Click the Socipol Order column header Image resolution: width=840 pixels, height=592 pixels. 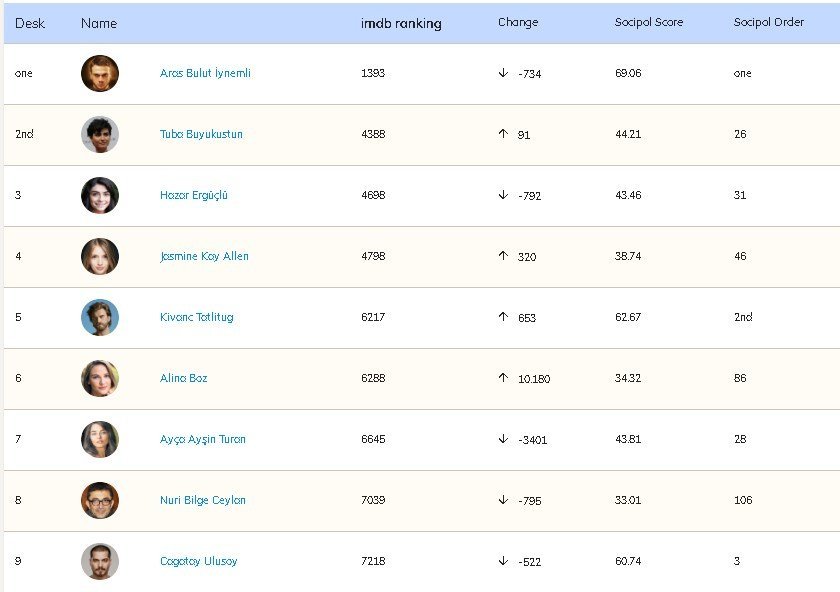pyautogui.click(x=769, y=23)
